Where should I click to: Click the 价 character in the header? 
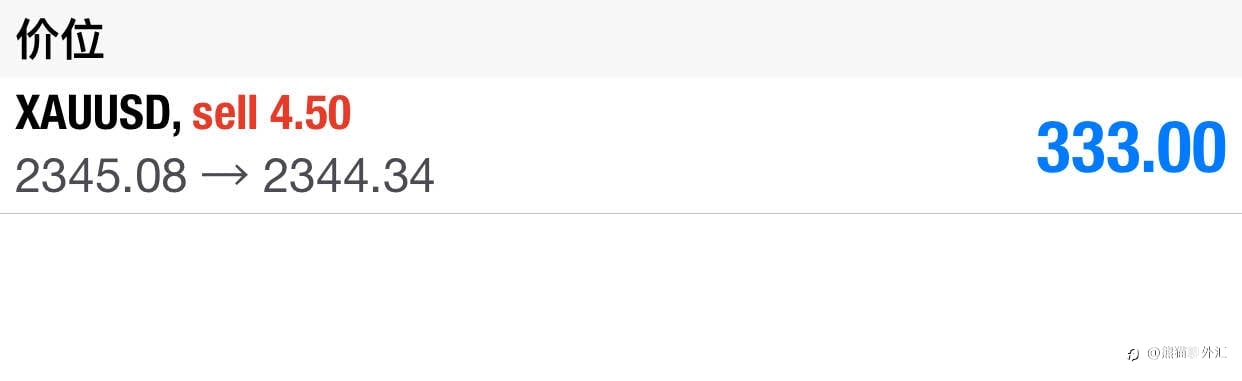(37, 40)
